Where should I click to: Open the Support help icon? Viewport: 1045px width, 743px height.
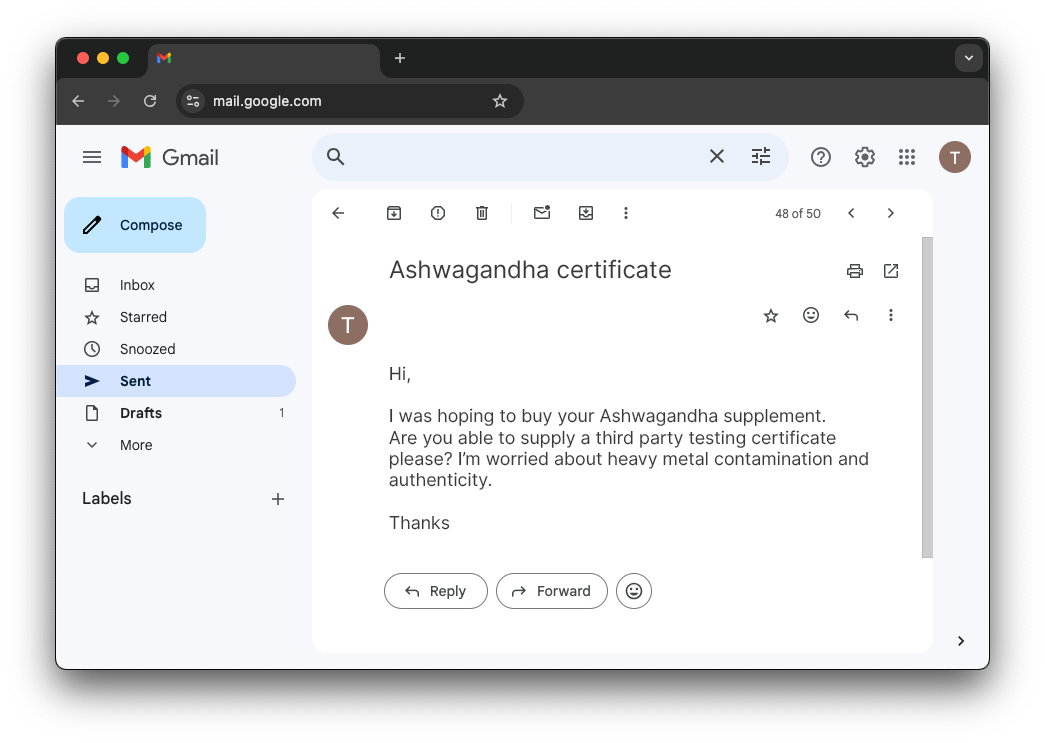pos(820,157)
